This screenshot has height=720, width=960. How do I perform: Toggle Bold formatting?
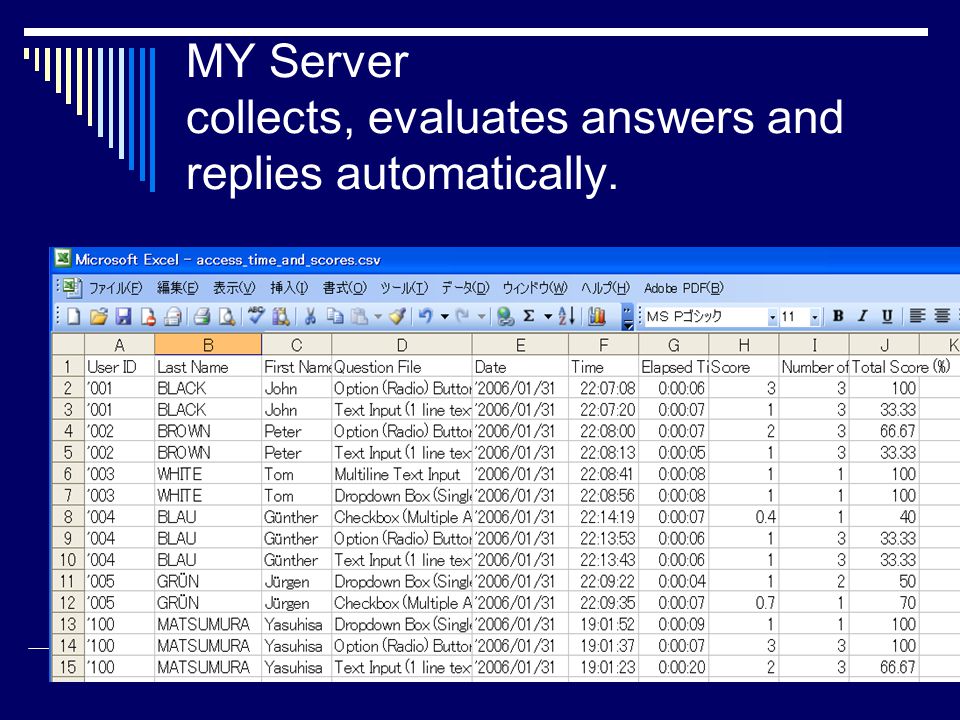838,316
